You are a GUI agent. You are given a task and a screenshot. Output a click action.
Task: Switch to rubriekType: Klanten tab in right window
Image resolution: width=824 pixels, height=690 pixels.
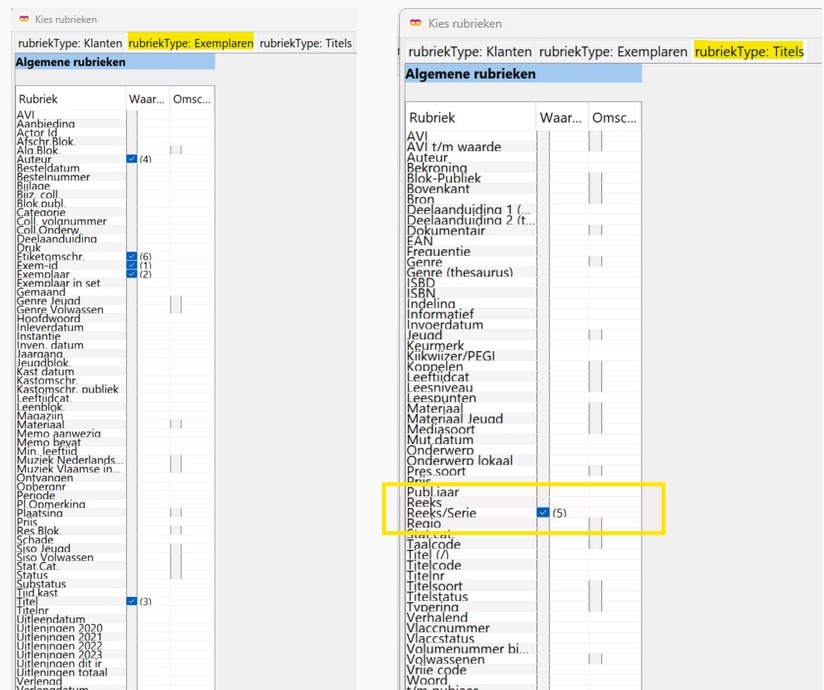pyautogui.click(x=468, y=52)
